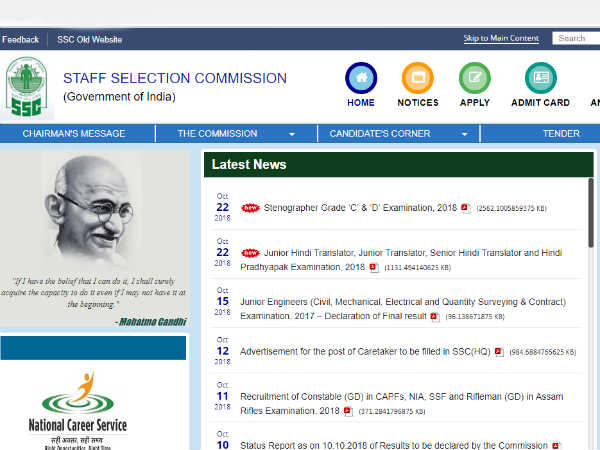The width and height of the screenshot is (600, 450).
Task: Click the Home icon in navigation
Action: pos(361,78)
